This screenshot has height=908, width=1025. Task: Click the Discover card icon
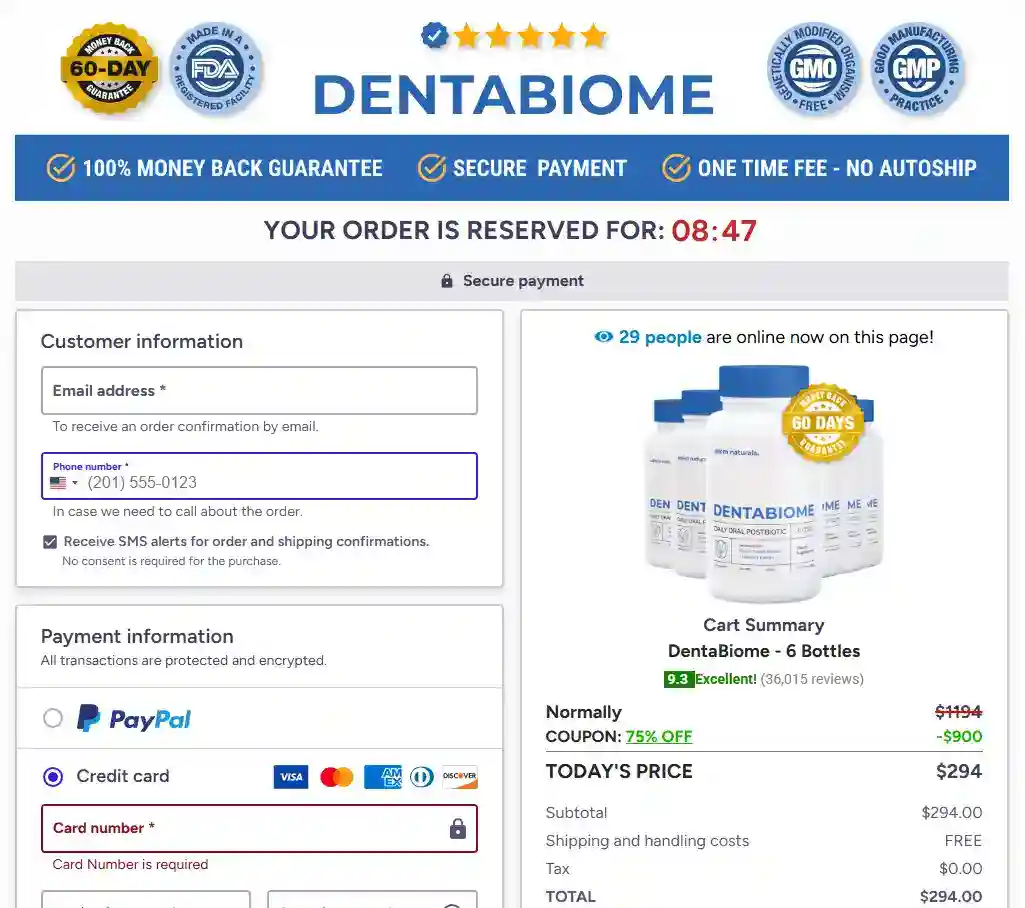click(460, 777)
